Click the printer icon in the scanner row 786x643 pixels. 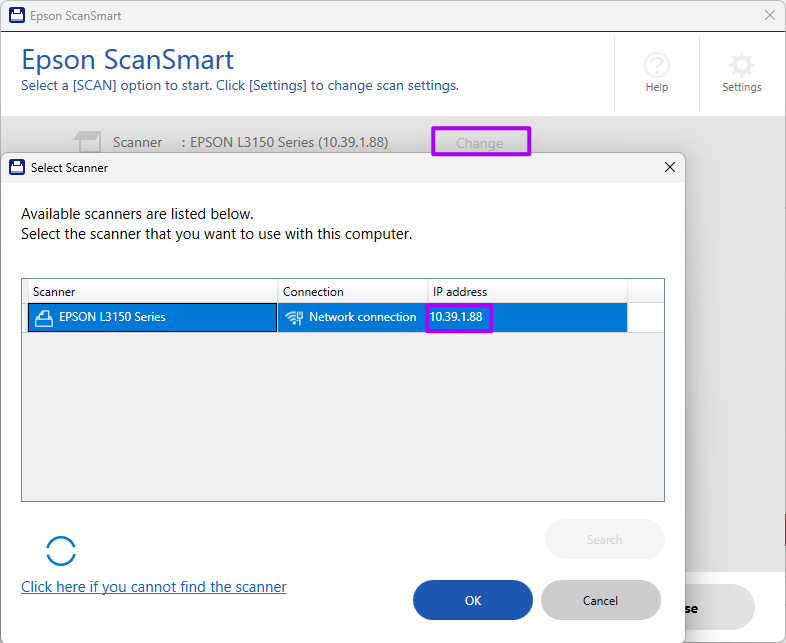[44, 318]
